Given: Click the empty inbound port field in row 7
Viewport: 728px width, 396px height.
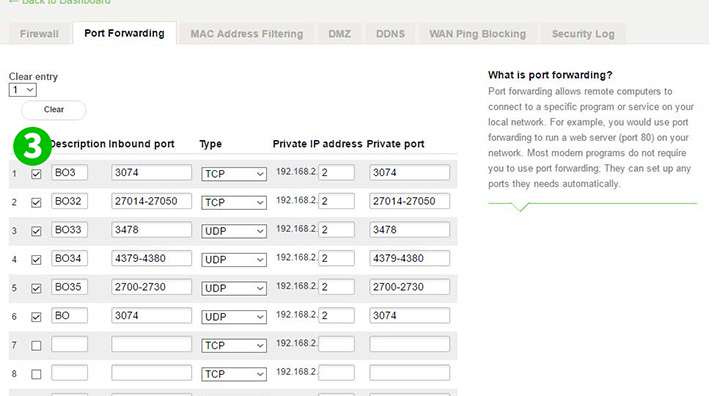Looking at the screenshot, I should click(x=151, y=344).
